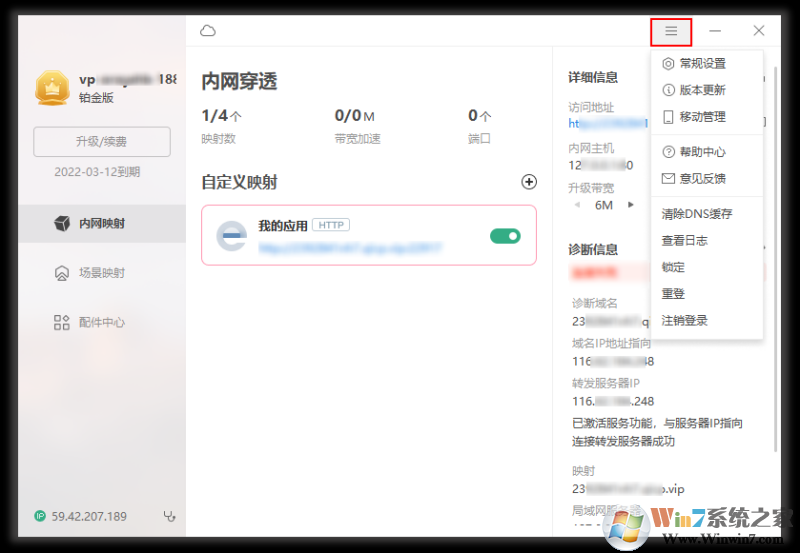Select 常规设置 from the menu
The height and width of the screenshot is (553, 800).
[702, 63]
